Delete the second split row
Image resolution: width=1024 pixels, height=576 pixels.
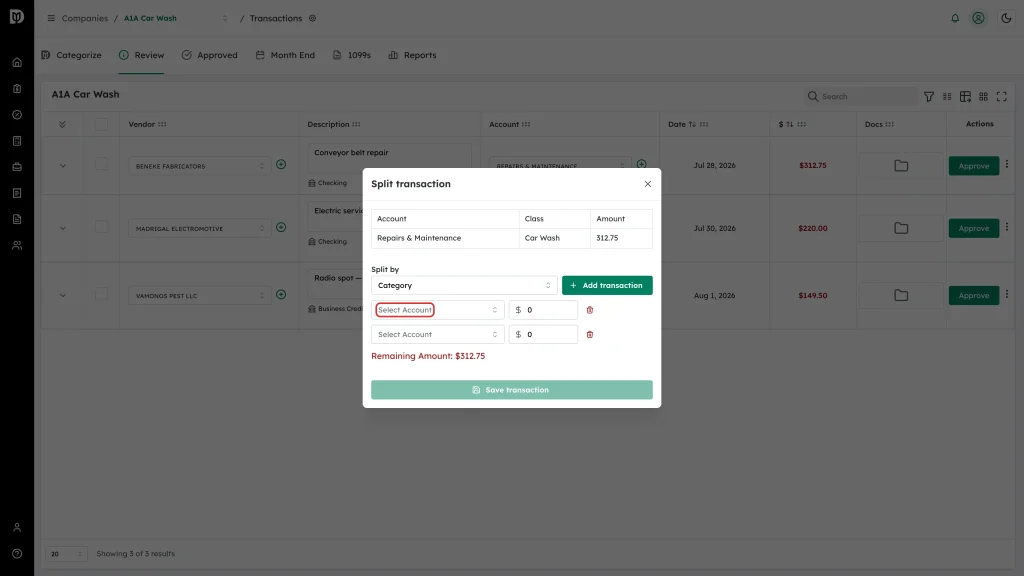590,334
